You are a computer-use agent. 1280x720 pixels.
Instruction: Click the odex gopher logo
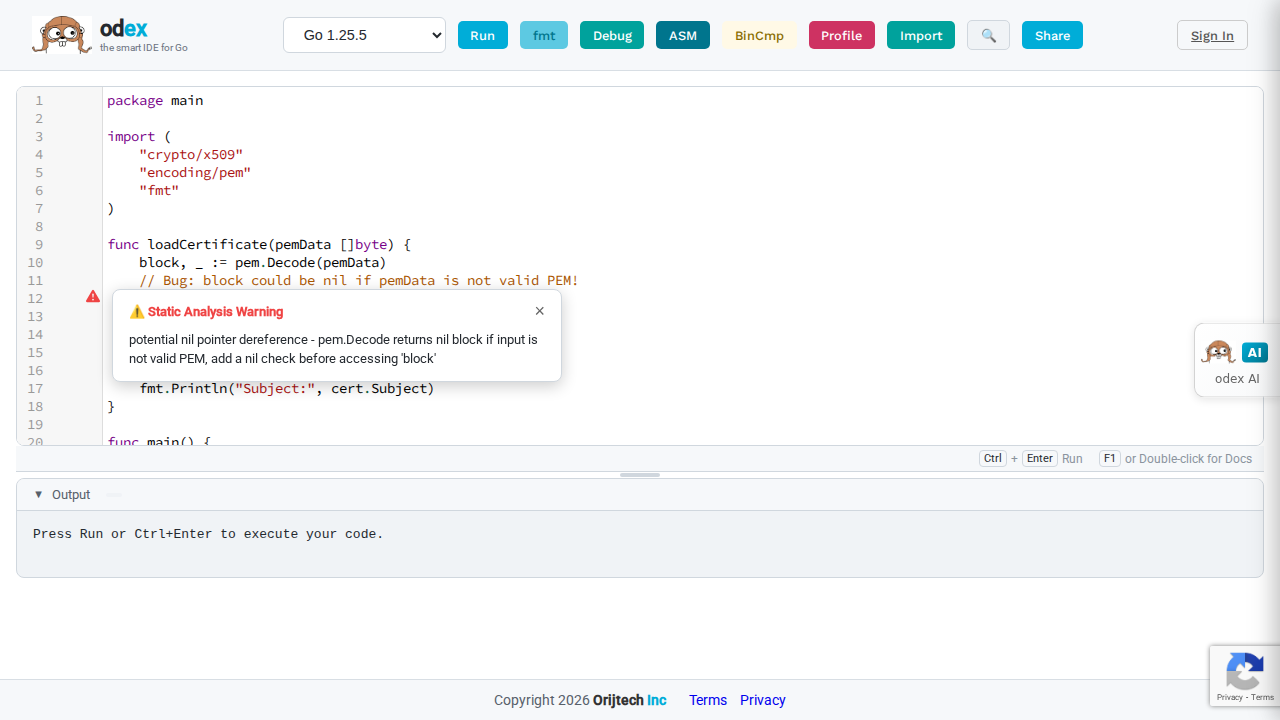[61, 35]
